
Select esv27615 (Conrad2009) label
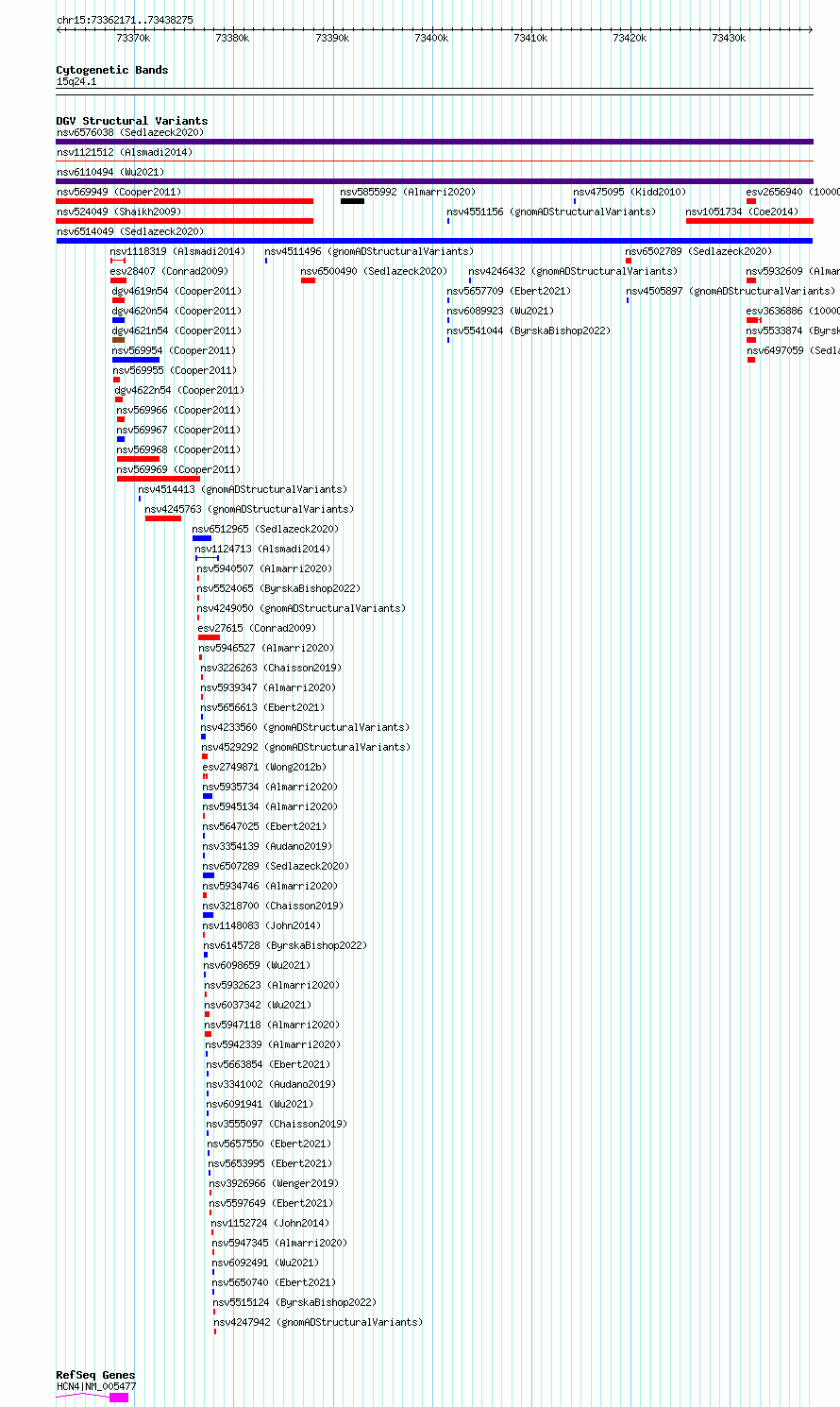[x=257, y=628]
